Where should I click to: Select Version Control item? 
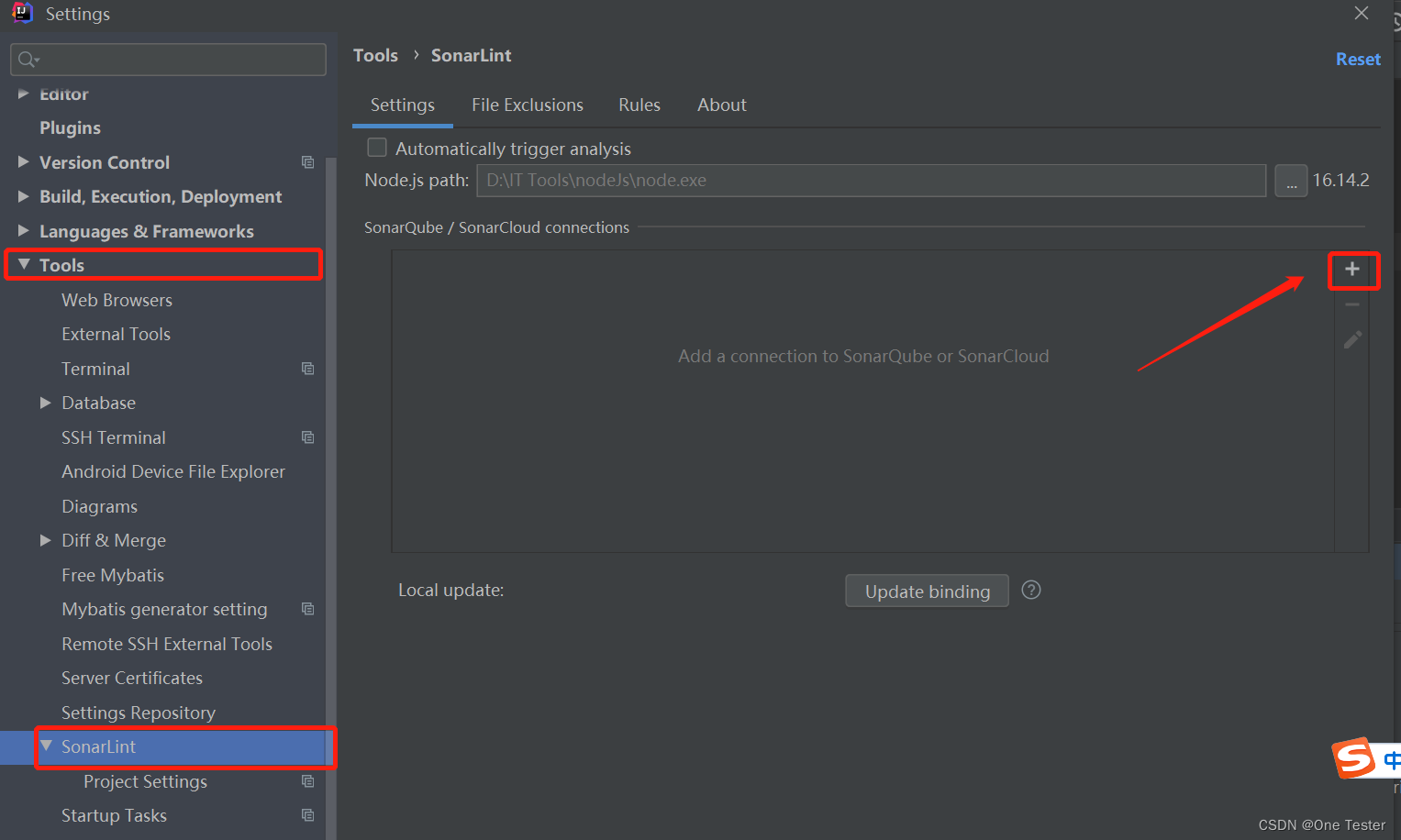point(105,162)
